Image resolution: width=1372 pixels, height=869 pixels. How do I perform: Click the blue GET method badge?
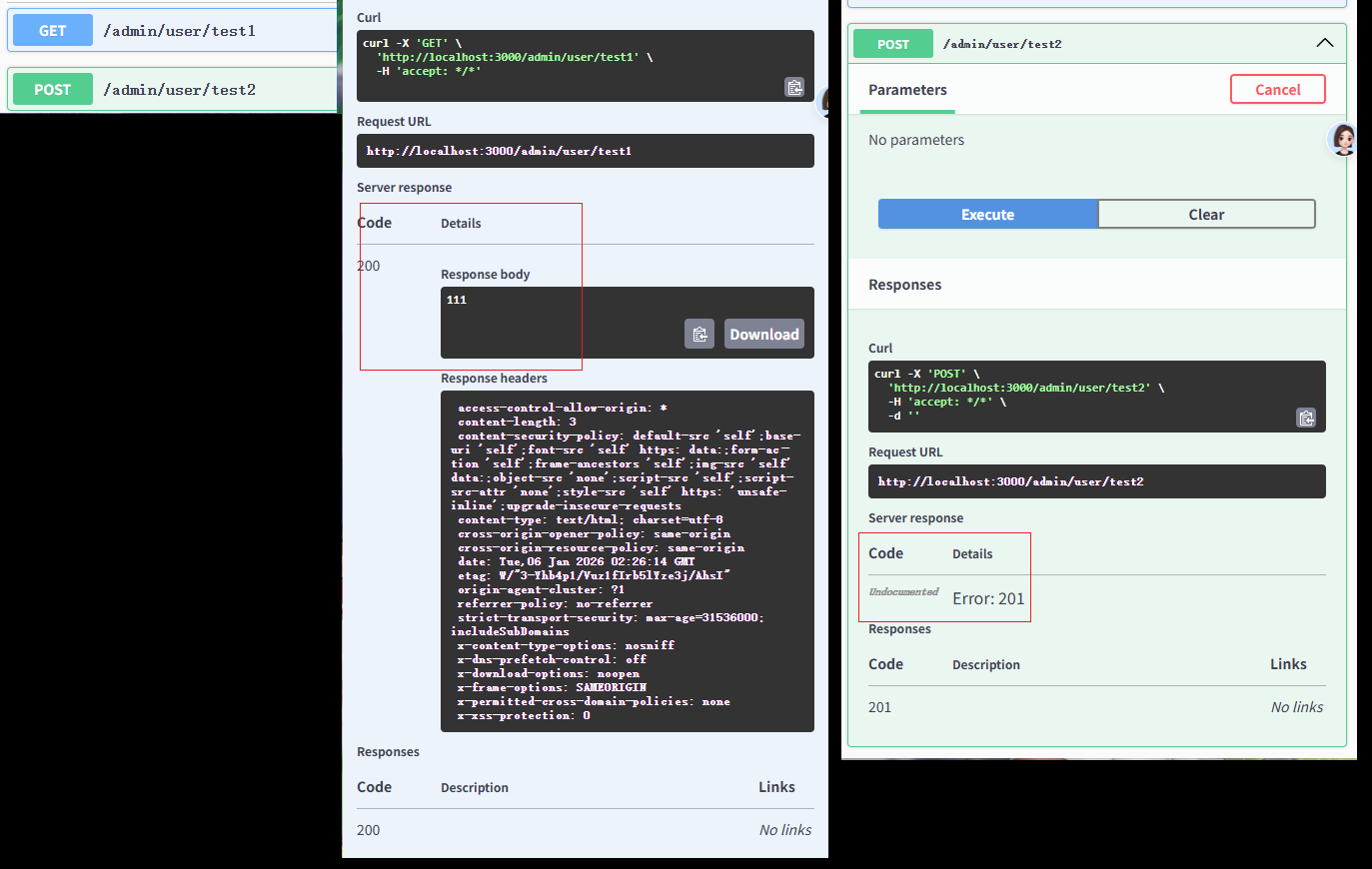click(x=53, y=31)
